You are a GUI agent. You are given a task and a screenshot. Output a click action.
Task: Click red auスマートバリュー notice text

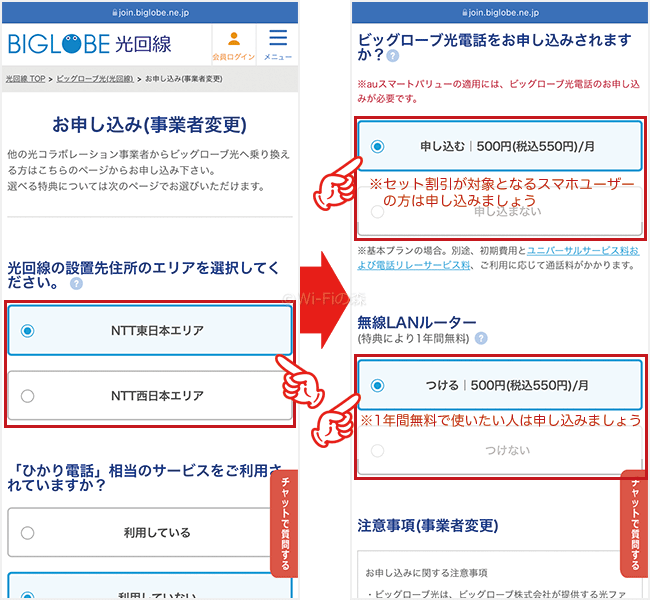(499, 91)
